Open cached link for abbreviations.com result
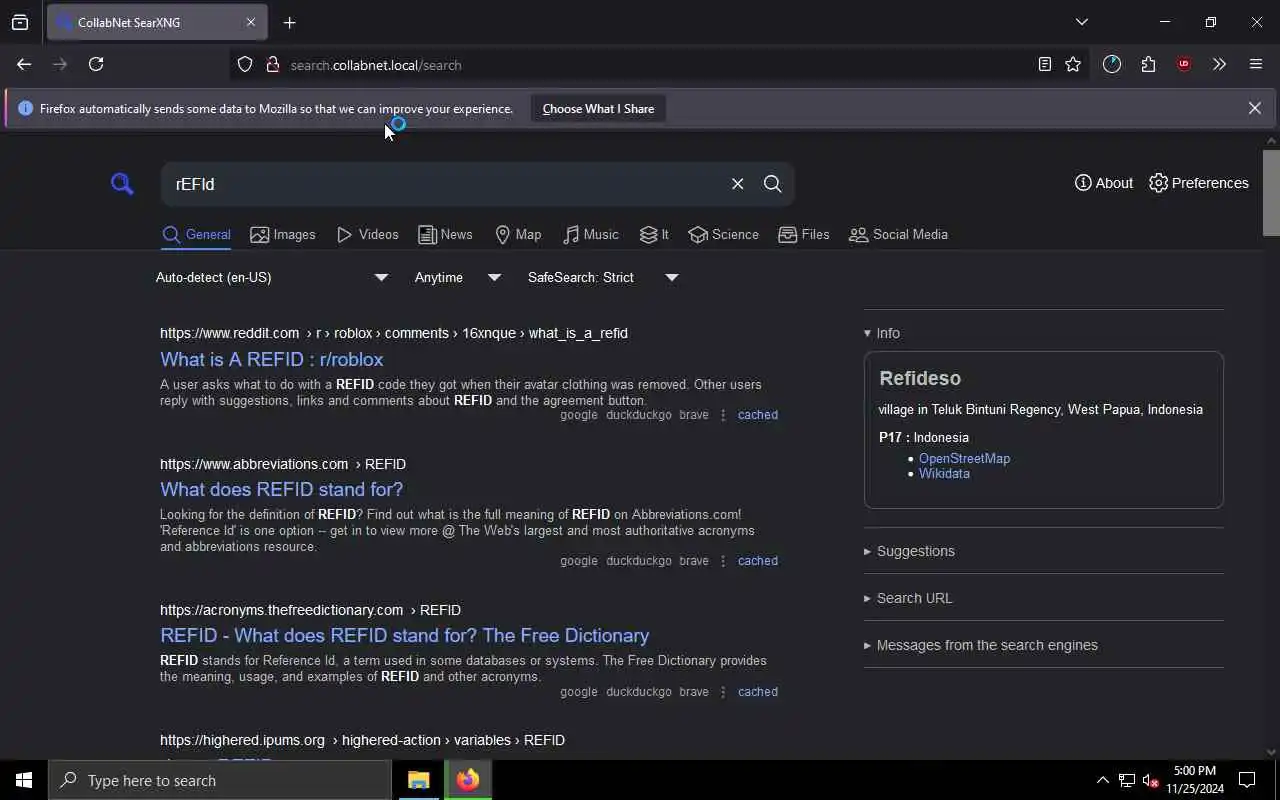 [x=757, y=561]
